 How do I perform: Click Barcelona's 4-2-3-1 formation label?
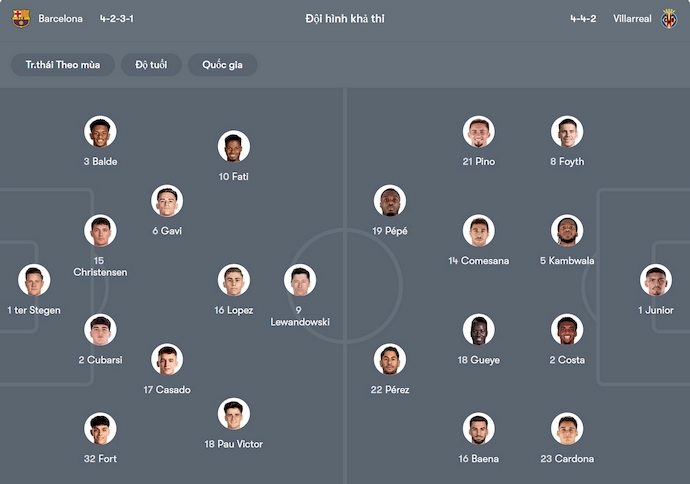coord(117,19)
